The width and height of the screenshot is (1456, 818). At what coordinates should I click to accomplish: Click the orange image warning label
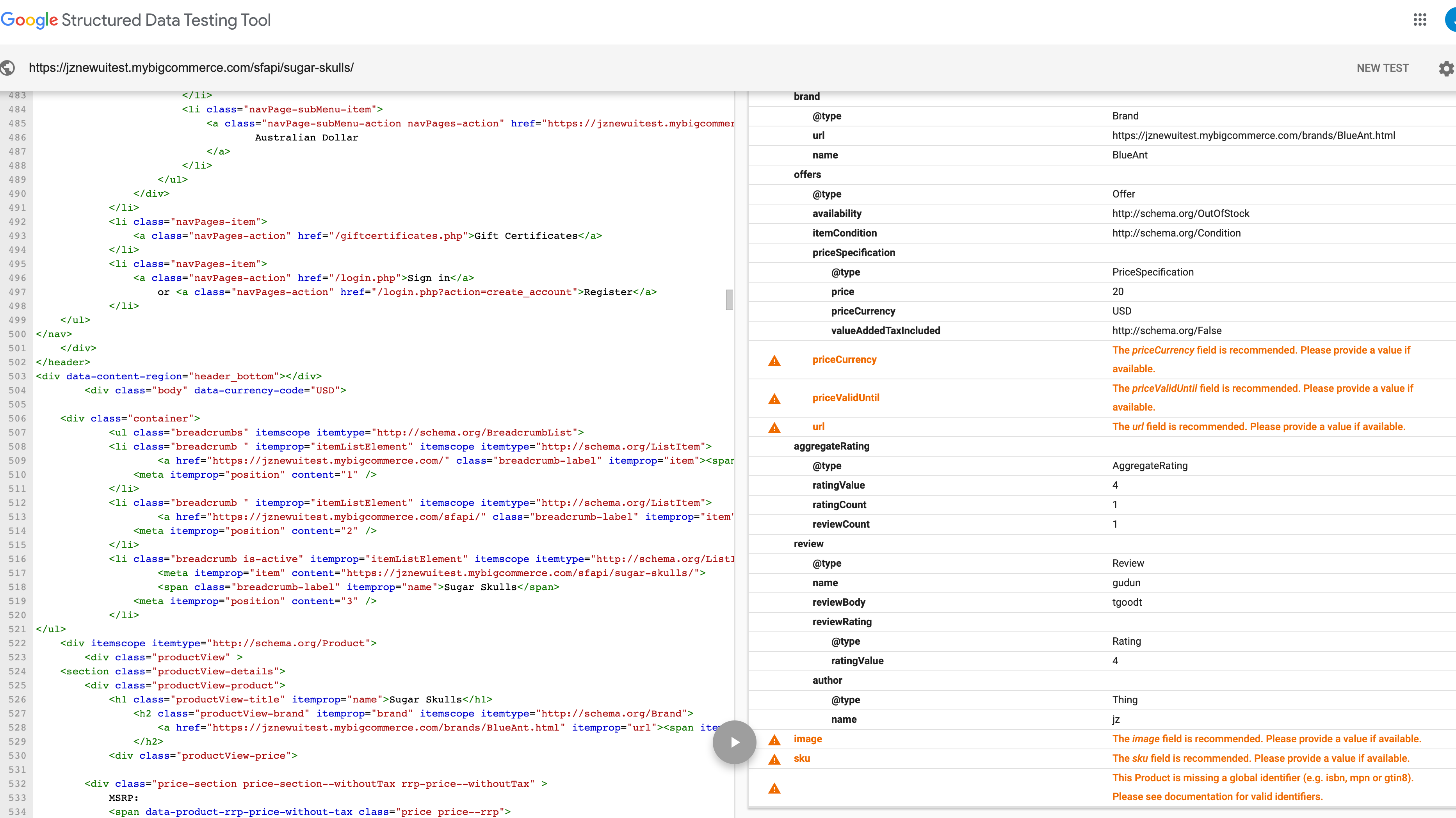pyautogui.click(x=808, y=739)
